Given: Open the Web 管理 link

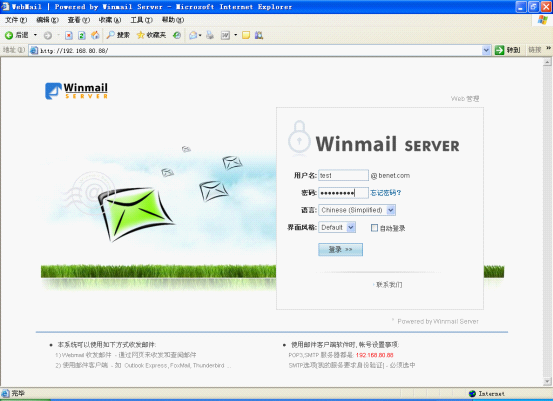Looking at the screenshot, I should [x=464, y=99].
